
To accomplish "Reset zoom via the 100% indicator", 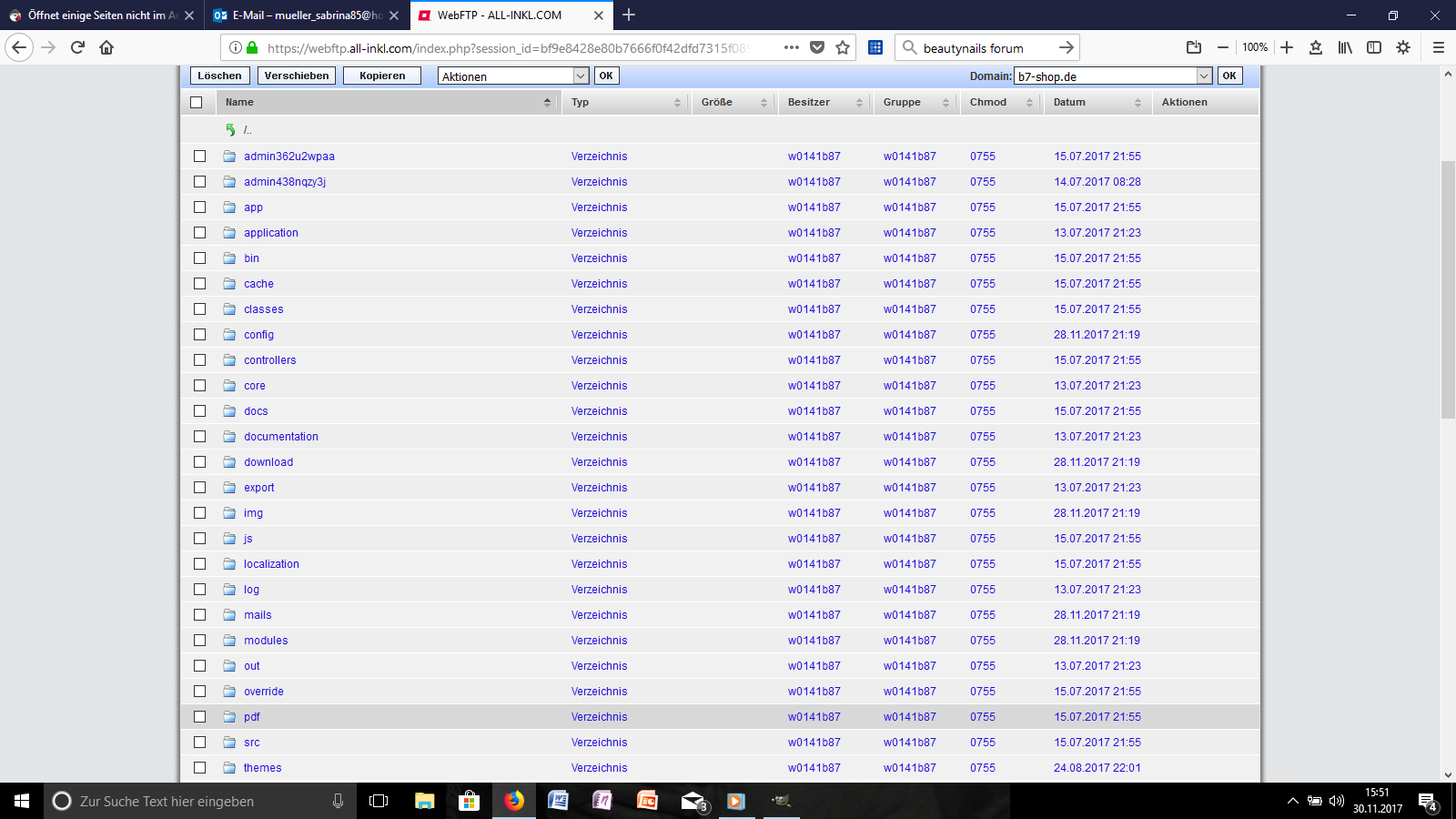I will 1255,47.
